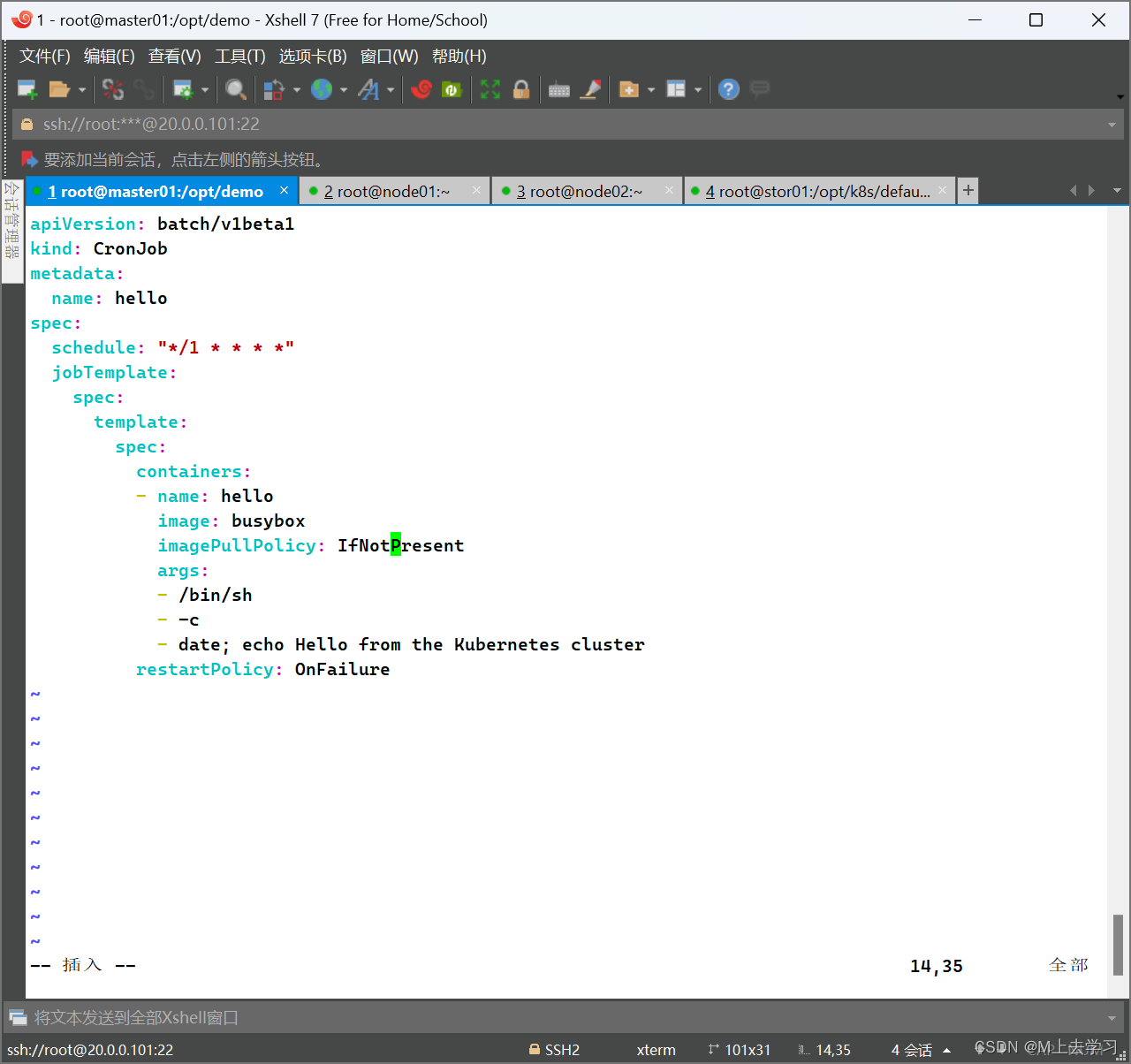Click the tab scroll right arrow
Screen dimensions: 1131x1064
pos(1092,191)
